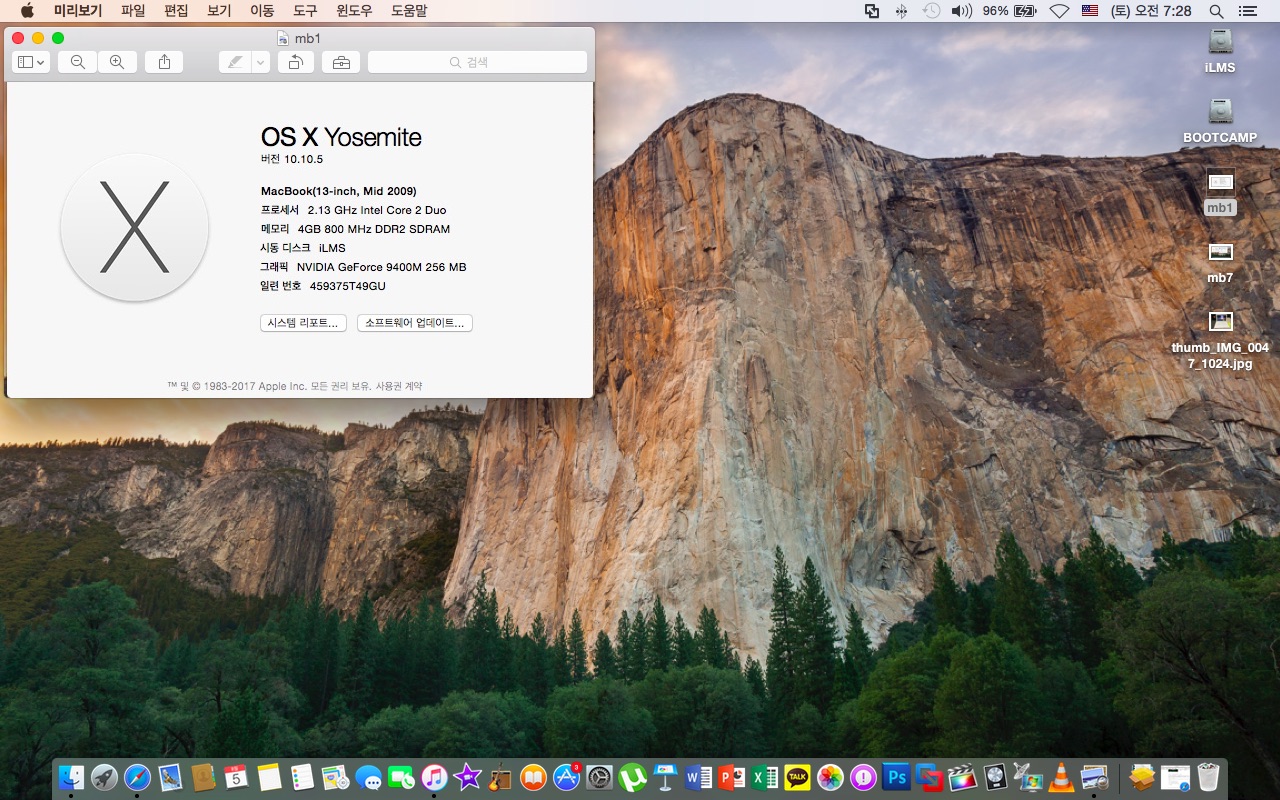The width and height of the screenshot is (1280, 800).
Task: Click the highlight pen tool button
Action: click(x=235, y=62)
